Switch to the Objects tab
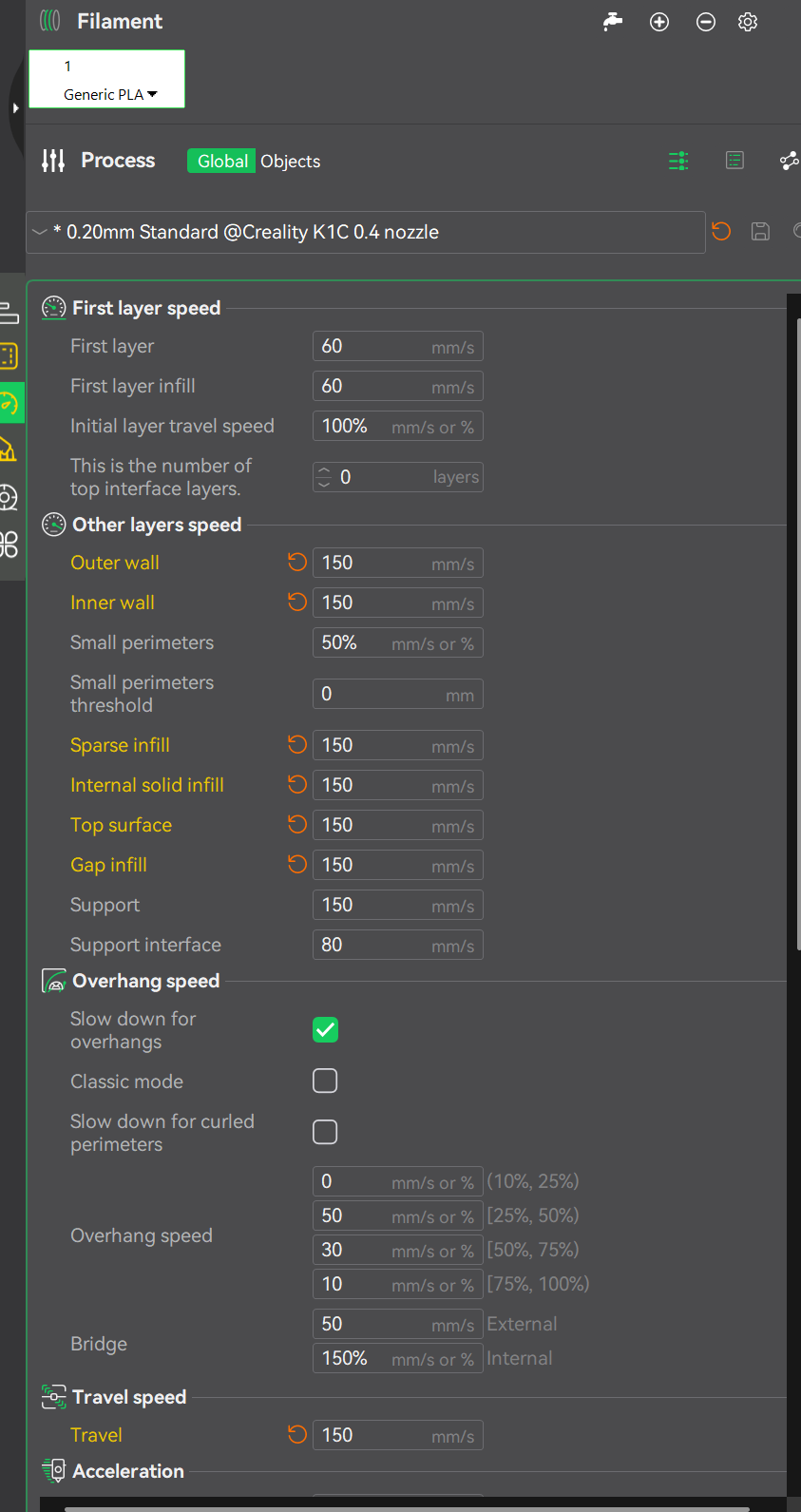The height and width of the screenshot is (1512, 801). (x=290, y=162)
